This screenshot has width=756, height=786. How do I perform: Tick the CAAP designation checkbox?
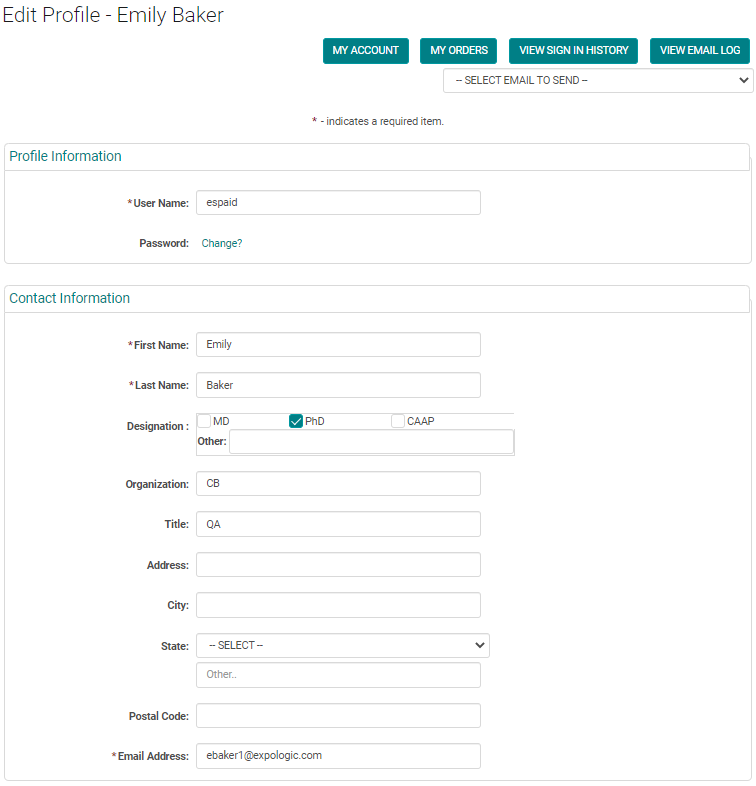click(x=398, y=421)
